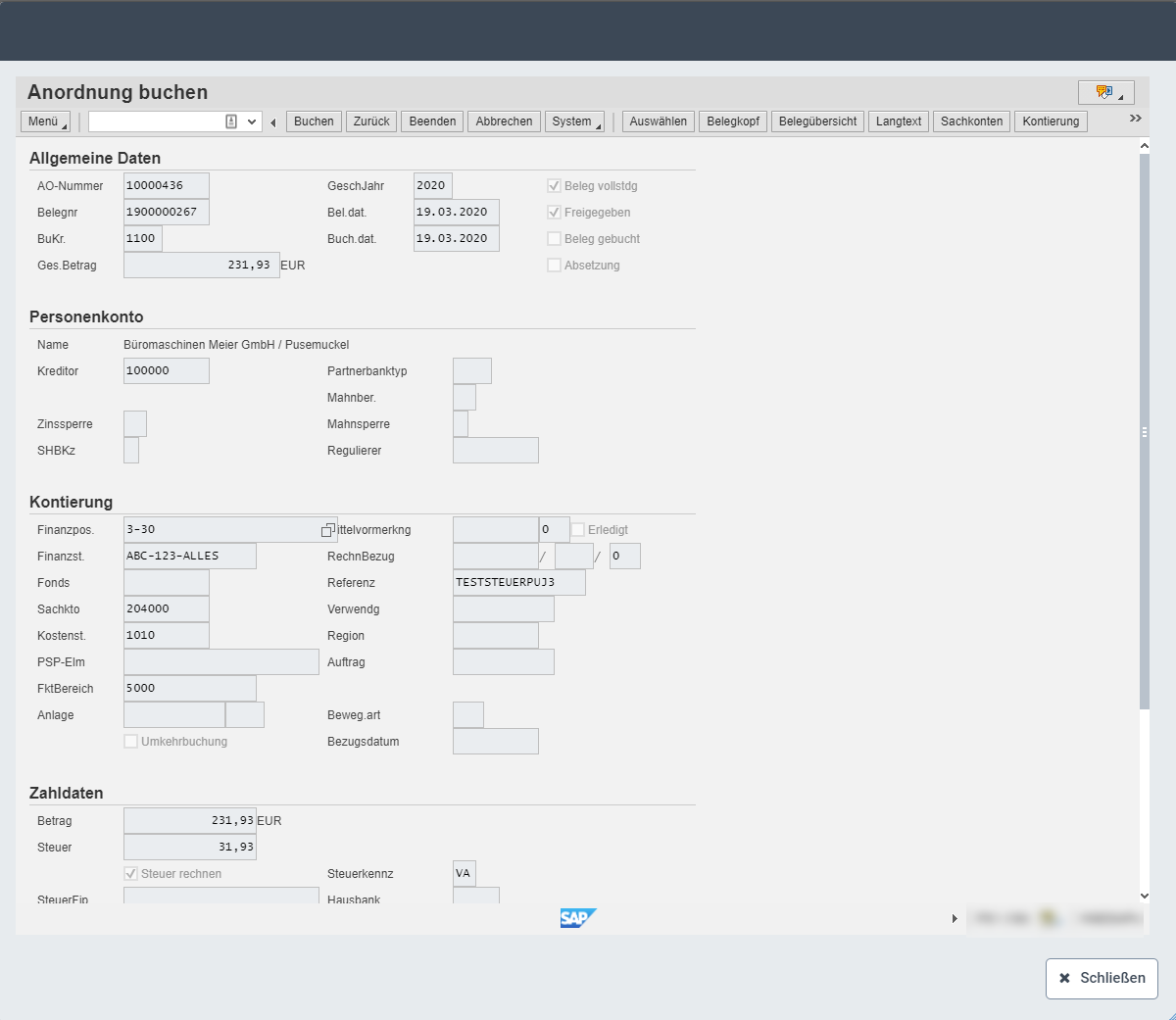Open the GUI actions and settings icon
The image size is (1176, 1020).
point(1105,92)
